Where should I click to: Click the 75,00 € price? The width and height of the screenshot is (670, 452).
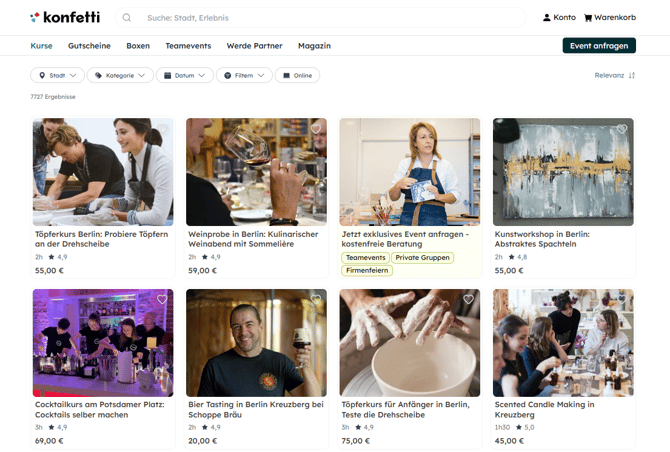click(356, 441)
